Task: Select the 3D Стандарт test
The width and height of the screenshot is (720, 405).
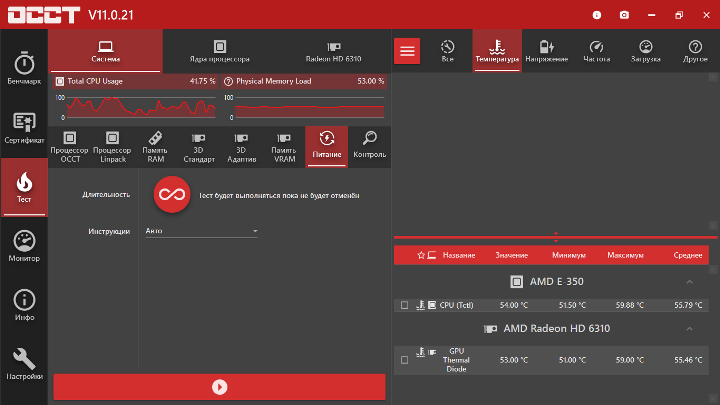Action: point(198,147)
